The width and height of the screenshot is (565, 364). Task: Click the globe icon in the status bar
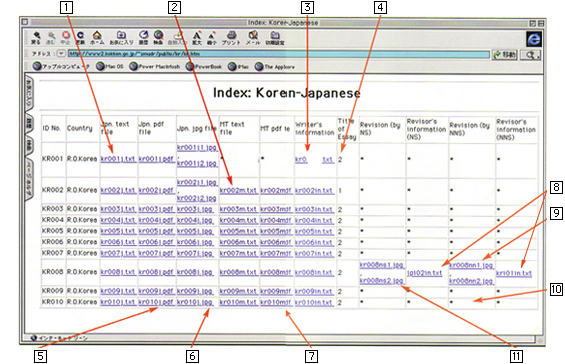pyautogui.click(x=34, y=338)
